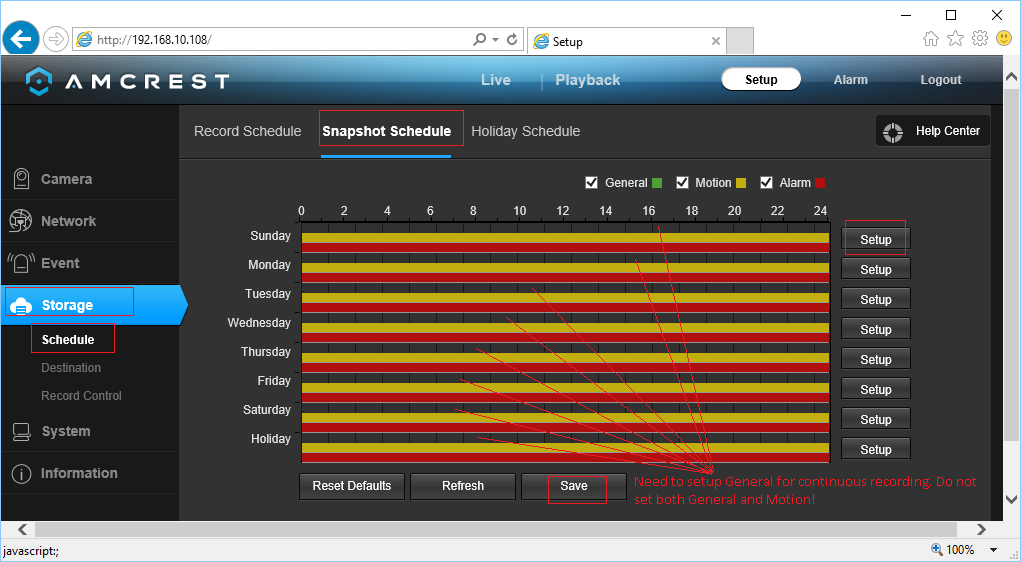
Task: Switch to the Record Schedule tab
Action: pos(247,131)
